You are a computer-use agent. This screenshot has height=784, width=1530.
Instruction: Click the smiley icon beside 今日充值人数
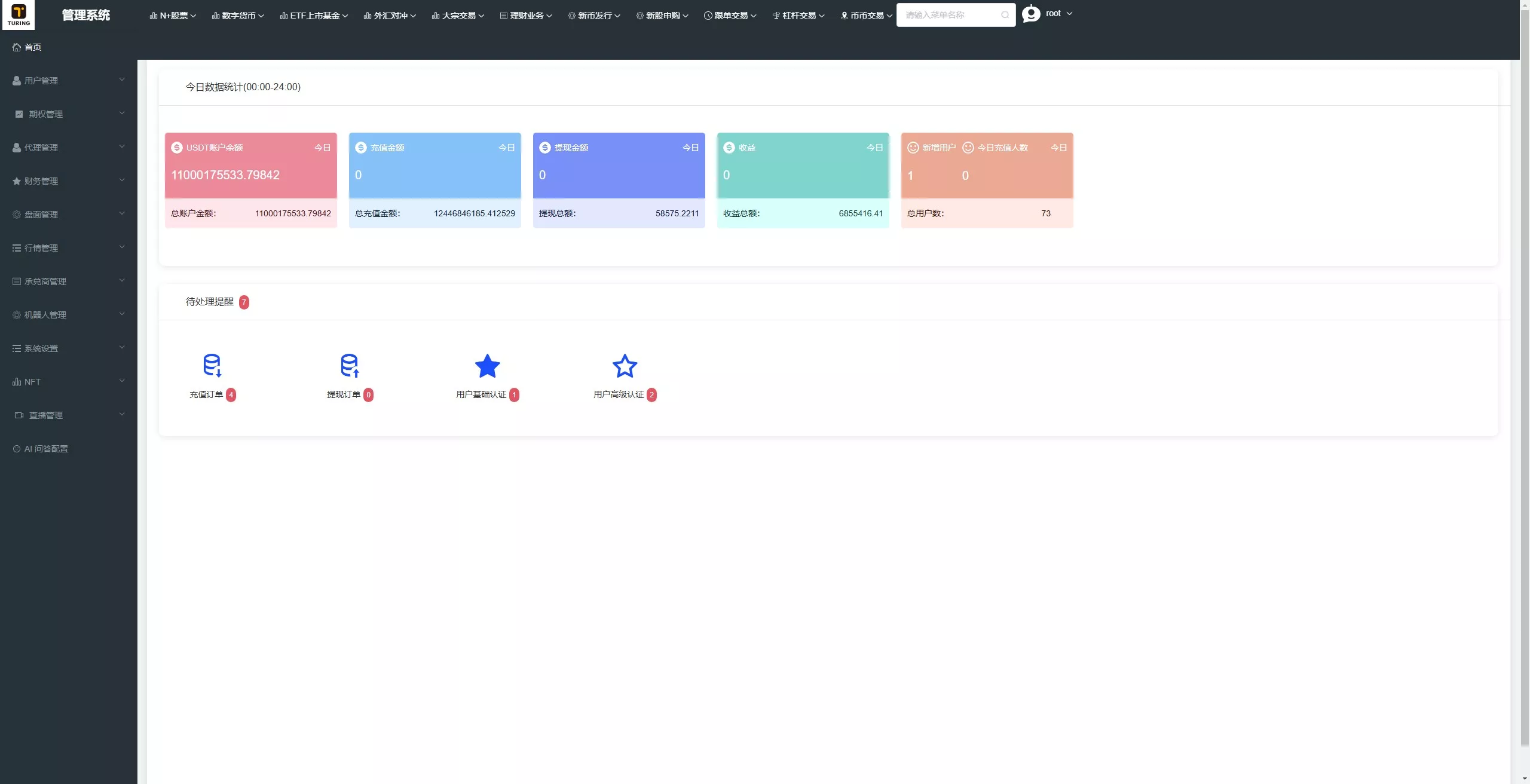(968, 148)
